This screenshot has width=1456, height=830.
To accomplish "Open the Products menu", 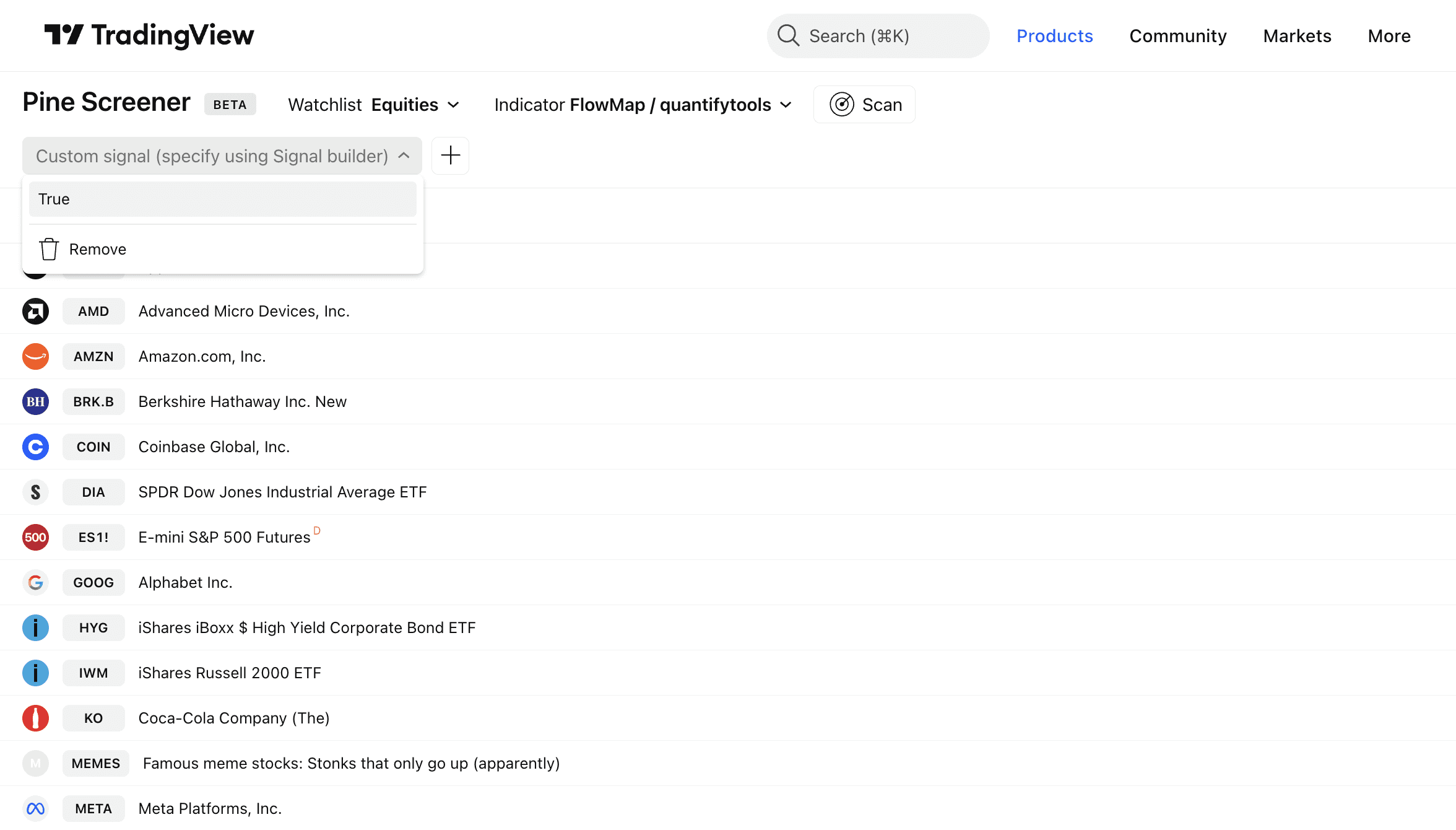I will (1054, 36).
